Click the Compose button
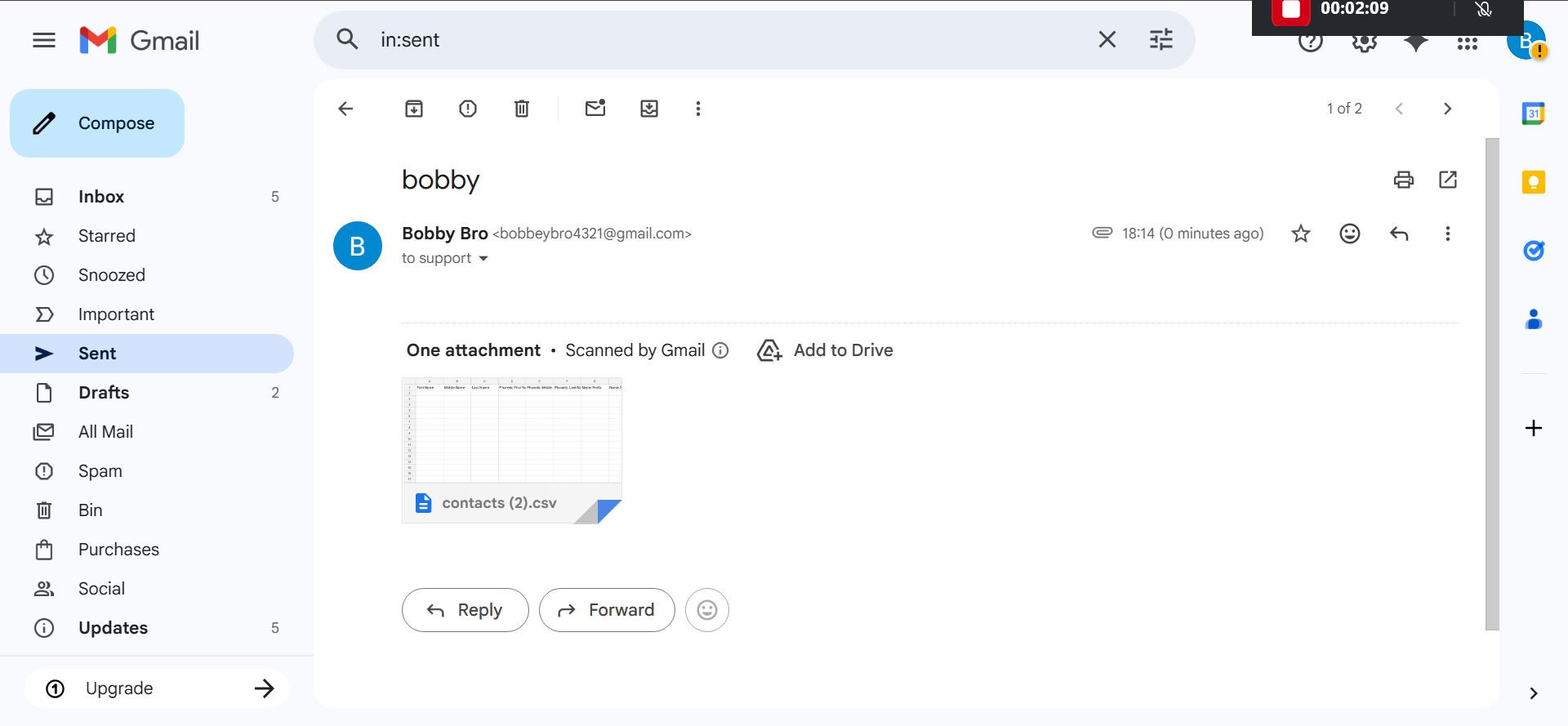Screen dimensions: 1568x726 pyautogui.click(x=97, y=123)
